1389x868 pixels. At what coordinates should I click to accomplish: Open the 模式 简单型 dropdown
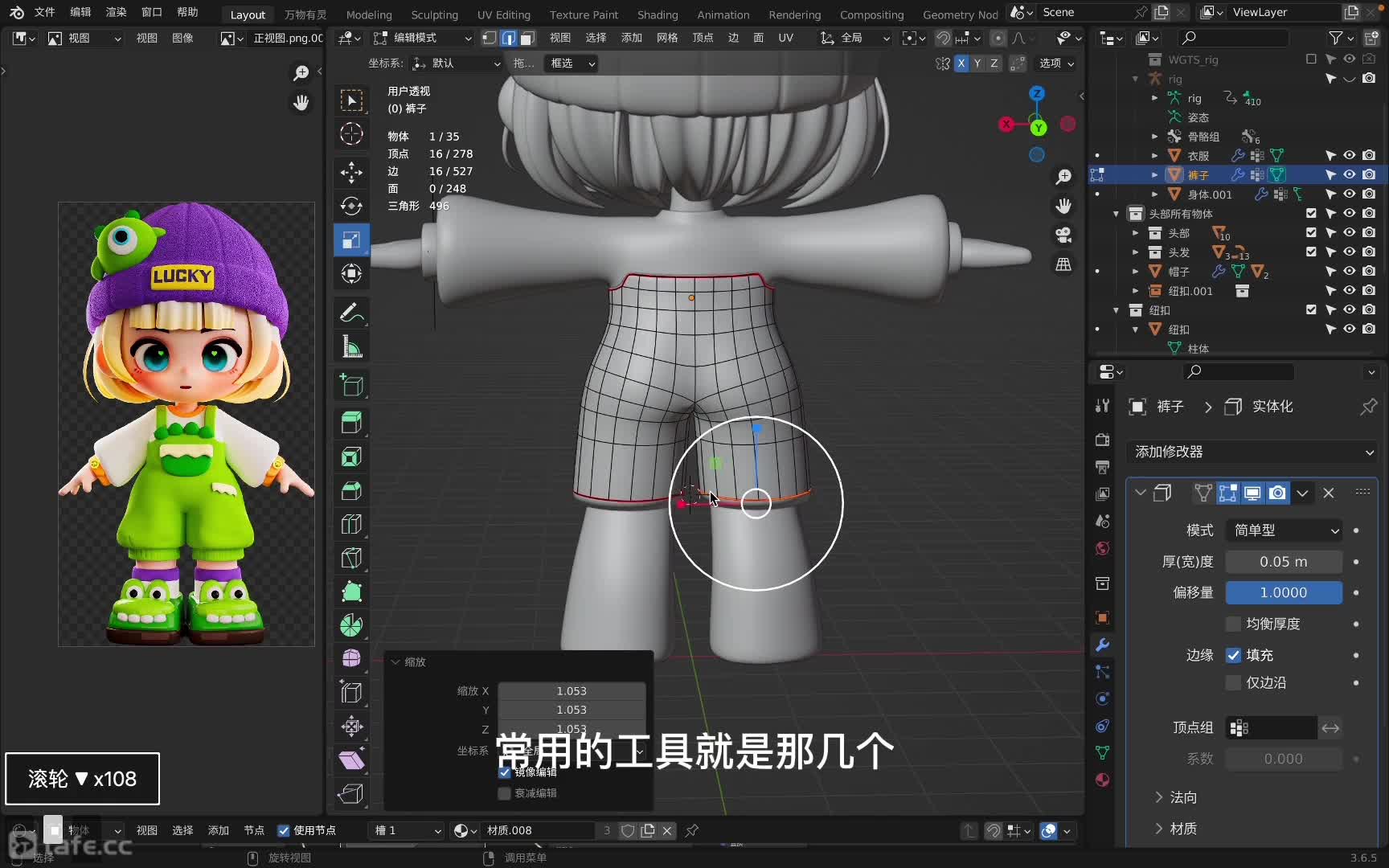click(x=1284, y=530)
